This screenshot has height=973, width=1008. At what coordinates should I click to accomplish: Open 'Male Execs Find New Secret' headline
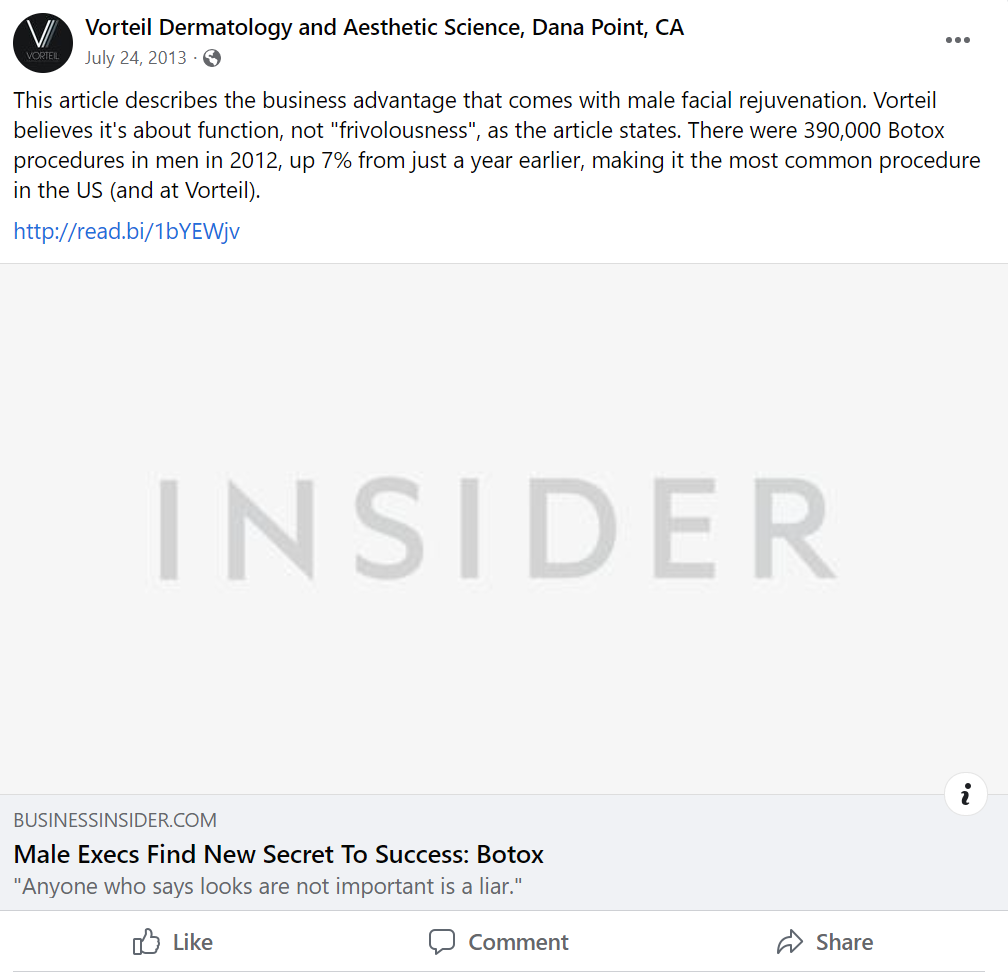pyautogui.click(x=278, y=854)
